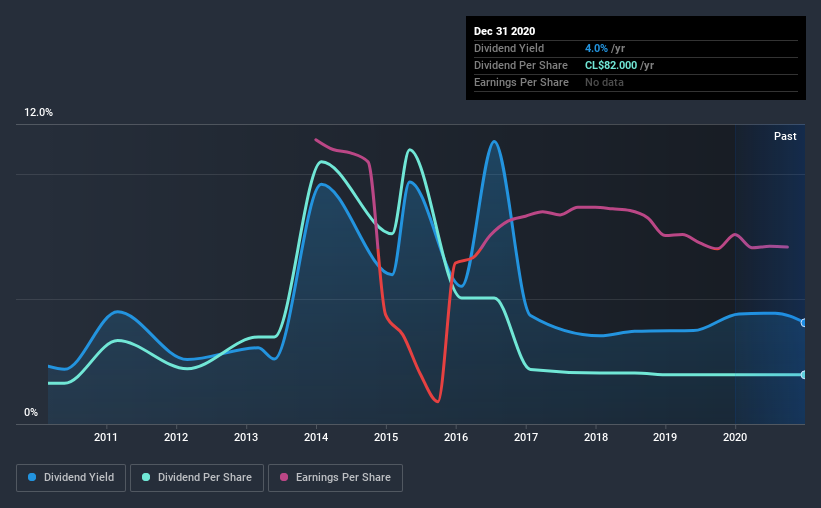Image resolution: width=821 pixels, height=508 pixels.
Task: Toggle the Earnings Per Share legend button
Action: (x=335, y=478)
